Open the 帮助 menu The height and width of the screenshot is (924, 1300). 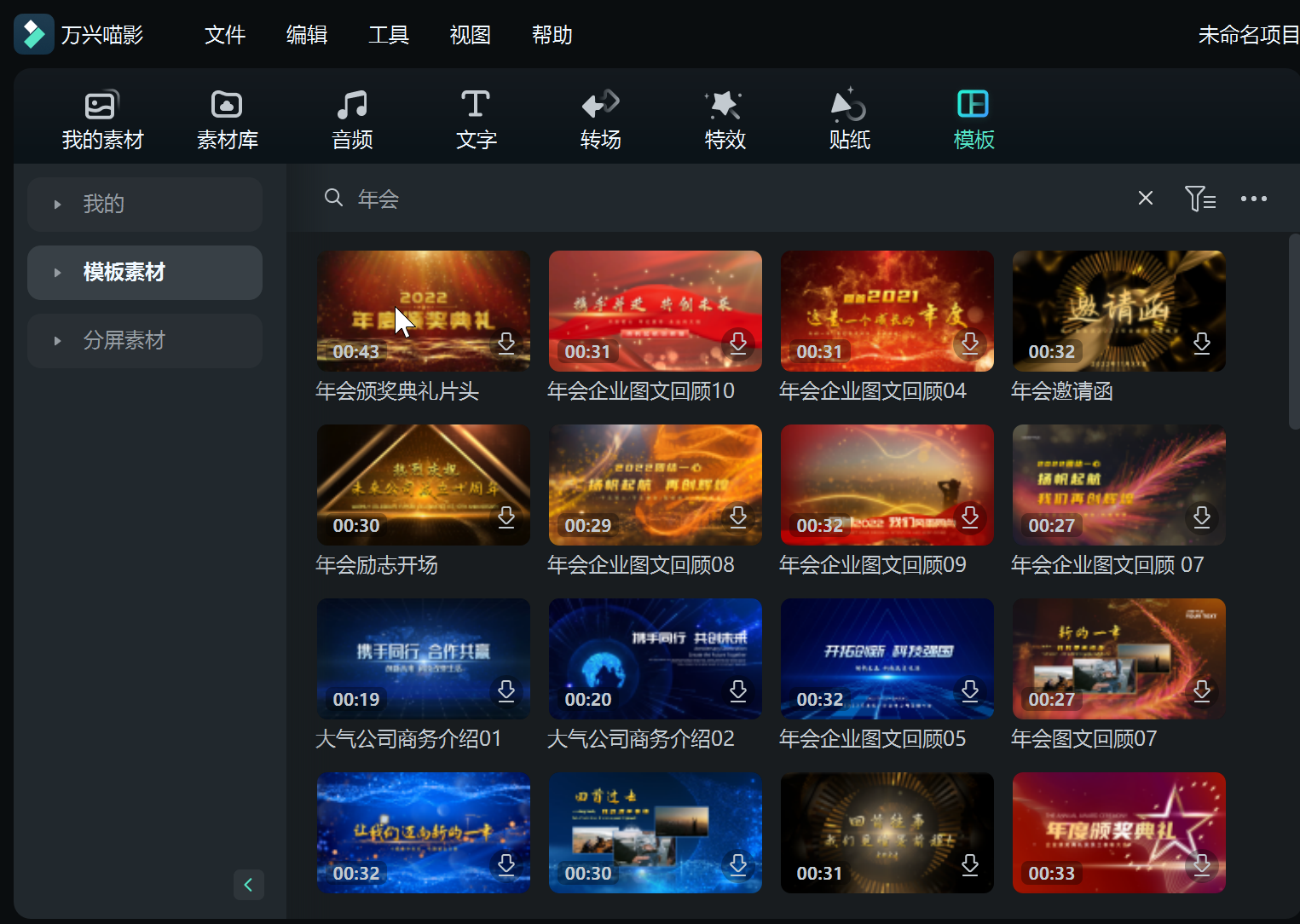pos(552,35)
